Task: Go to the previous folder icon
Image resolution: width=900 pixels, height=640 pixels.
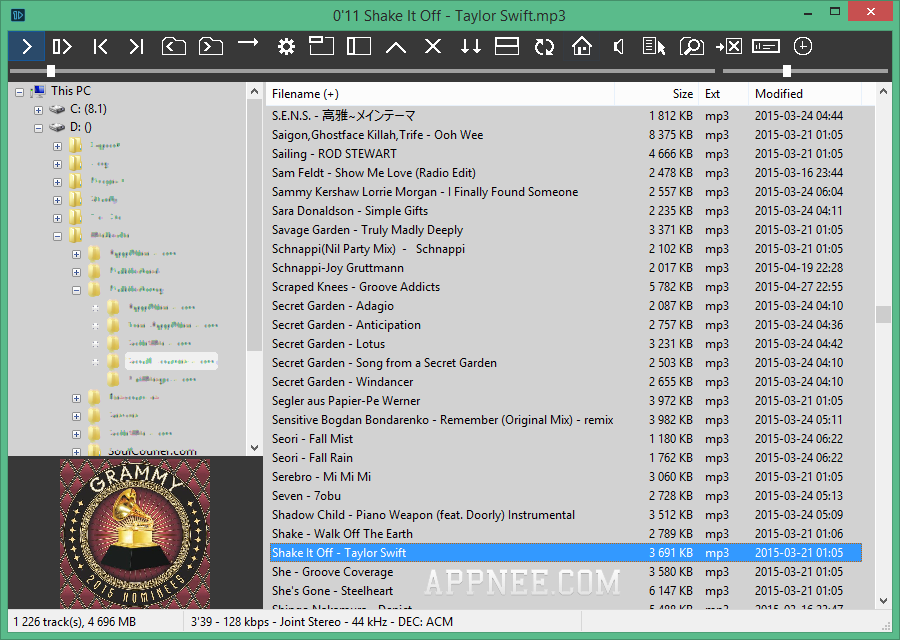Action: click(x=173, y=46)
